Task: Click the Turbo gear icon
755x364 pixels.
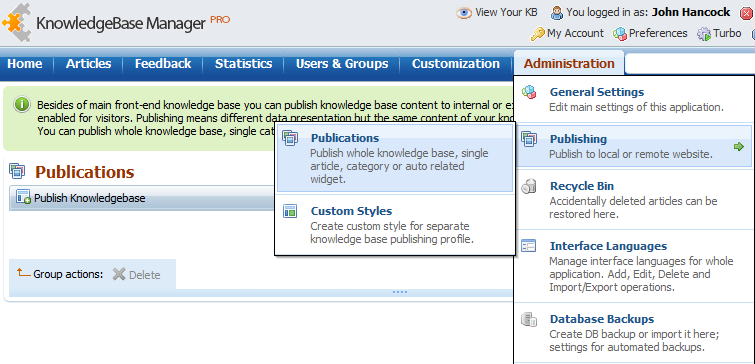Action: click(704, 34)
